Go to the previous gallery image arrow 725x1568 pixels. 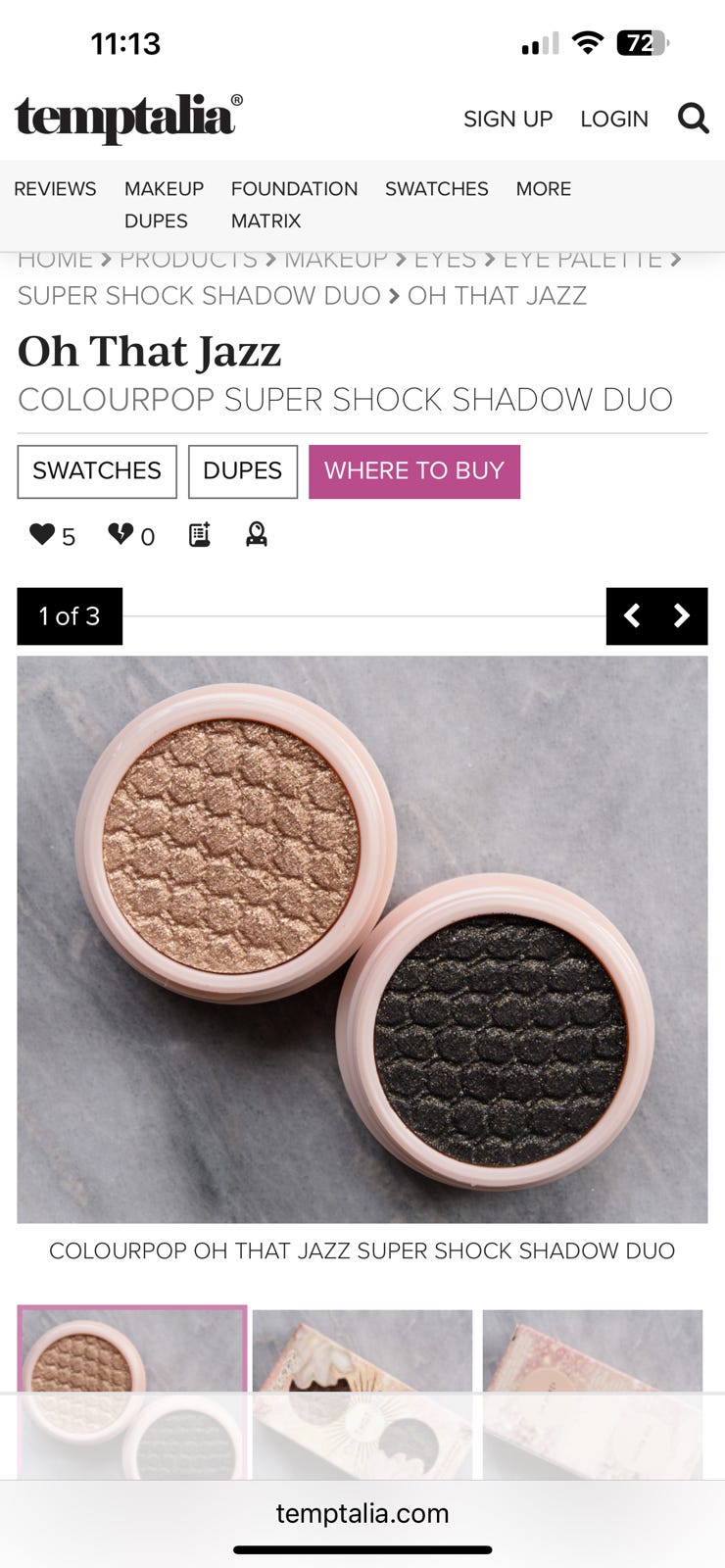point(633,615)
